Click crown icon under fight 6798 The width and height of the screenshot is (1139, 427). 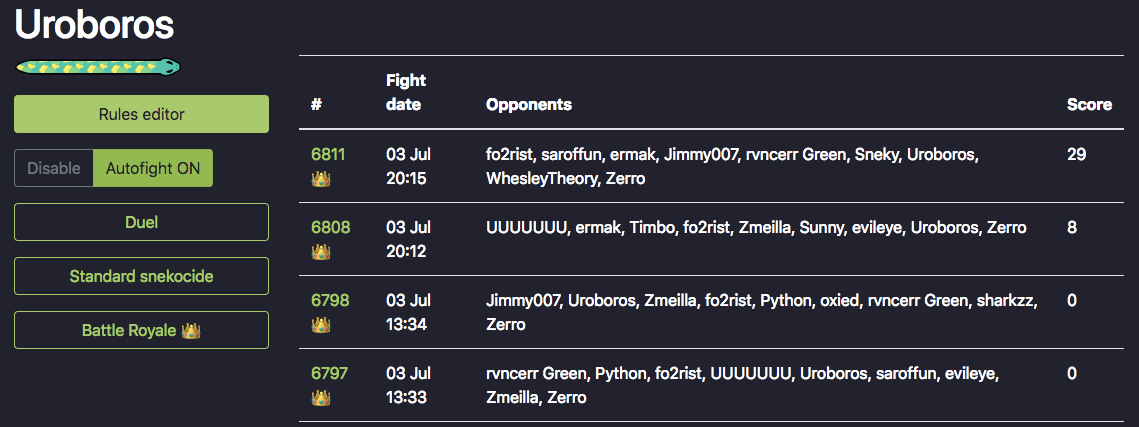[x=321, y=325]
